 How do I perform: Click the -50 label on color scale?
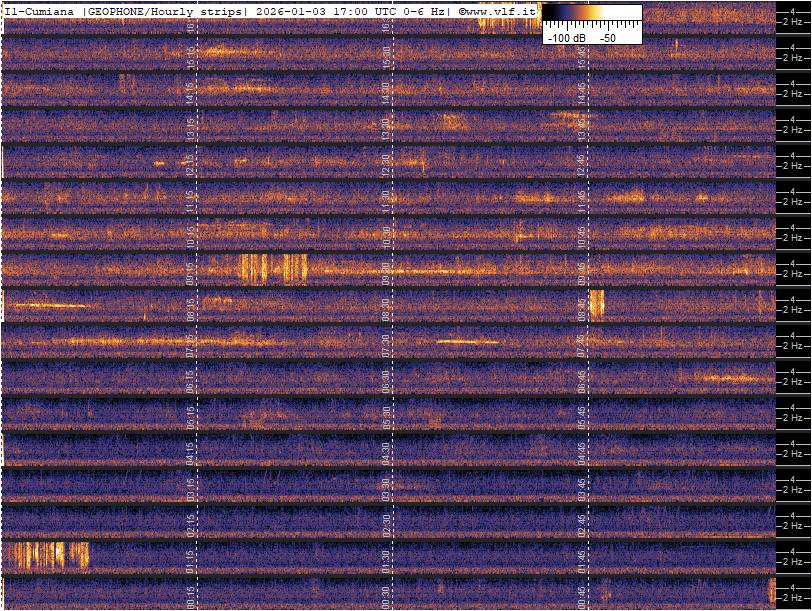point(607,37)
